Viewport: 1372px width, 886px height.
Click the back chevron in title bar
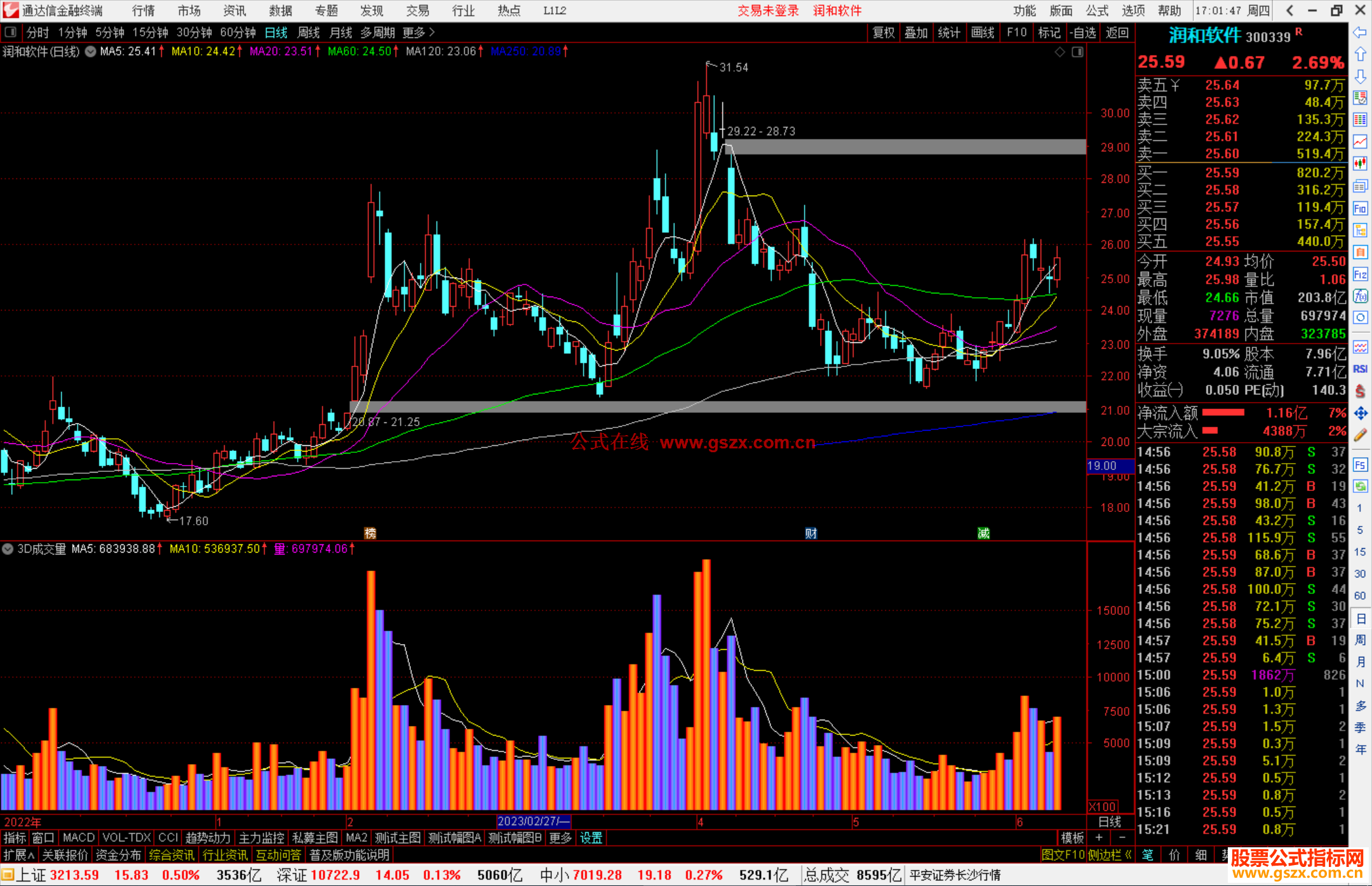[1289, 10]
